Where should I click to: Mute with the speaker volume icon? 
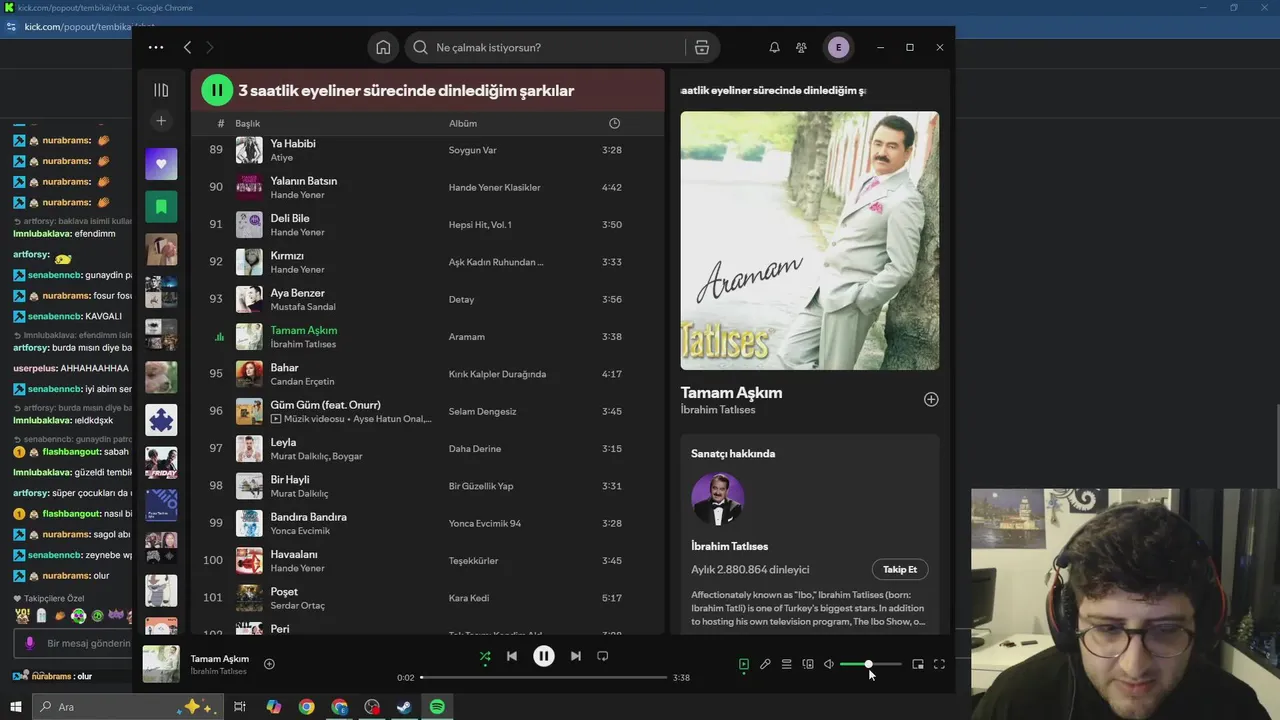click(x=829, y=664)
